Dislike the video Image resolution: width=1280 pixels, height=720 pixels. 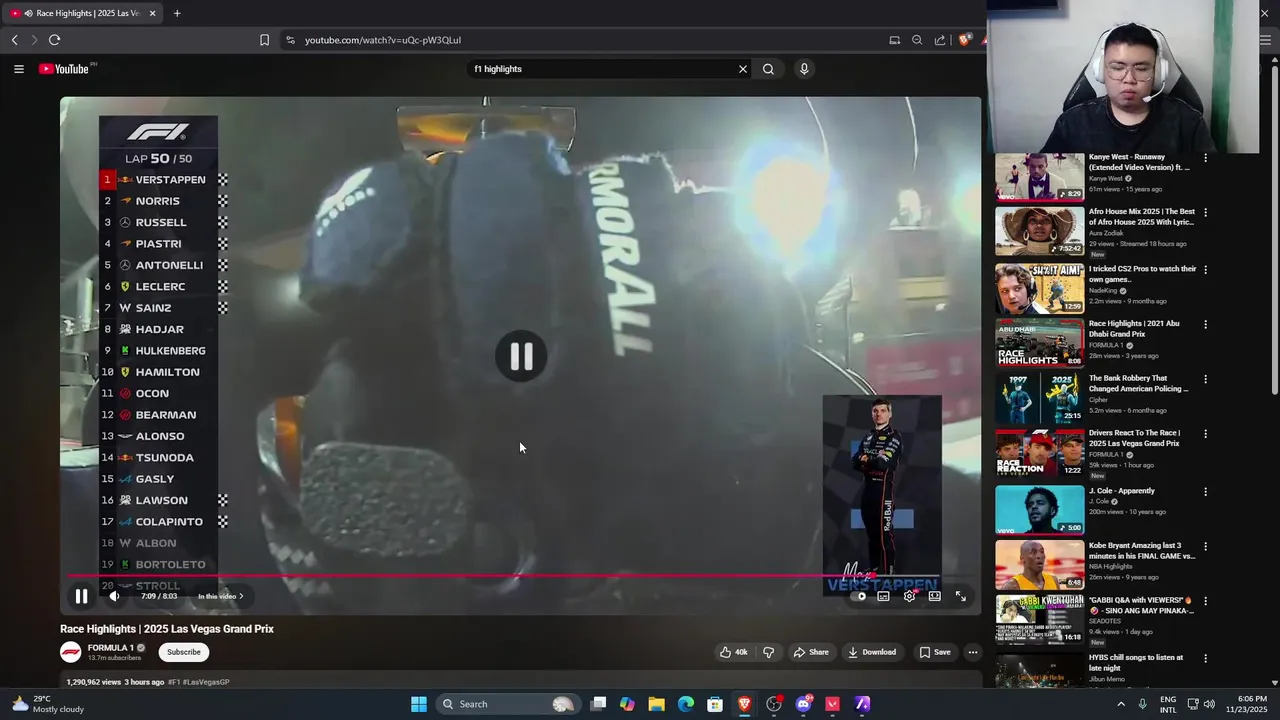(768, 652)
